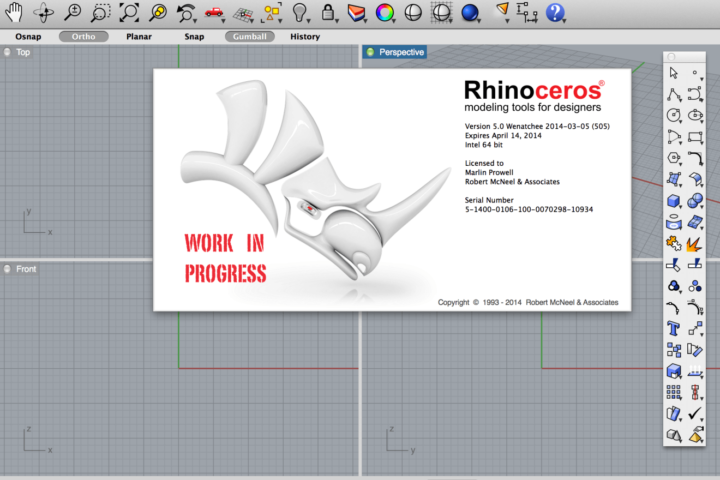Click the Rhinoceros splash screen image

pos(392,190)
